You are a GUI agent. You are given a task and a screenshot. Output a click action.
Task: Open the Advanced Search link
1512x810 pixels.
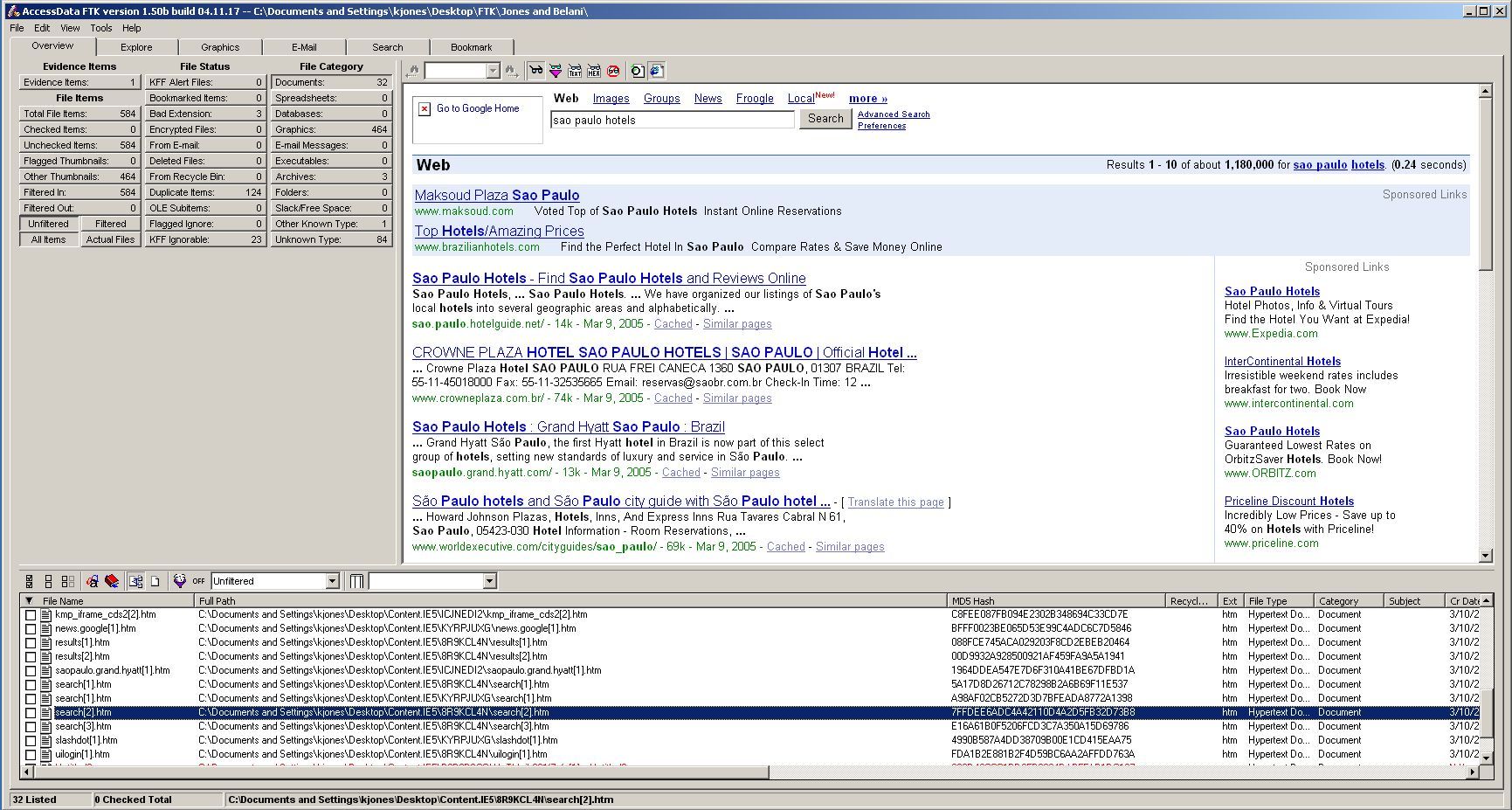894,114
